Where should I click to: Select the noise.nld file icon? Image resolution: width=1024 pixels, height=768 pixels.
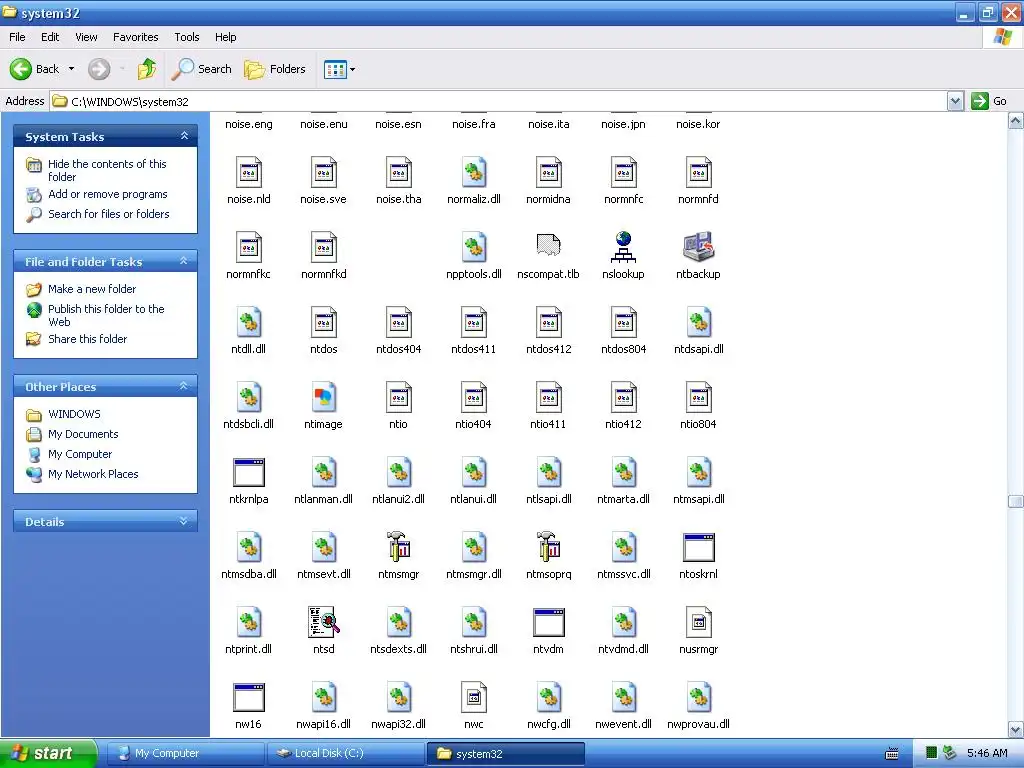click(x=248, y=172)
